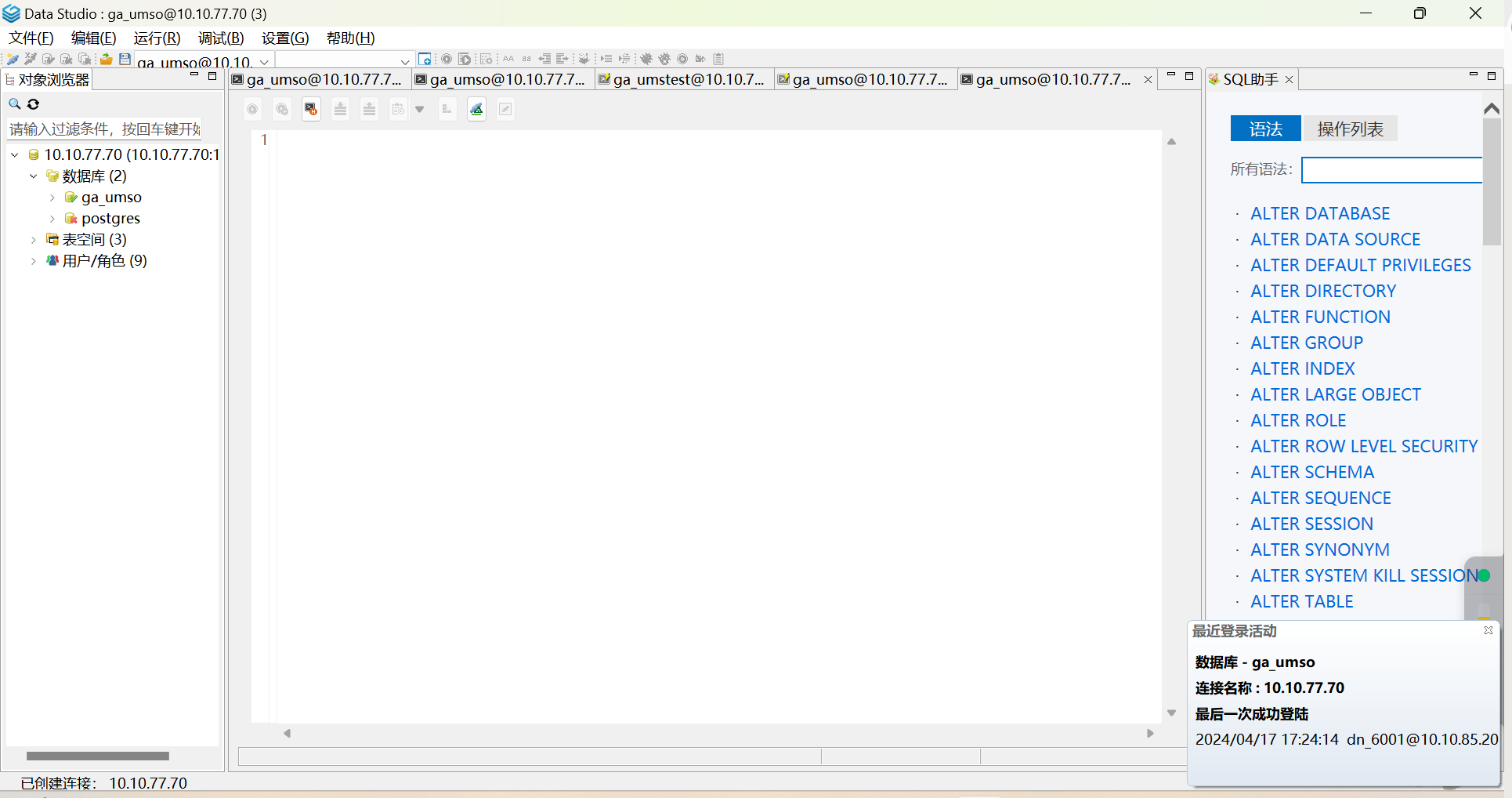
Task: Open the empty combo box in main toolbar
Action: pyautogui.click(x=345, y=60)
